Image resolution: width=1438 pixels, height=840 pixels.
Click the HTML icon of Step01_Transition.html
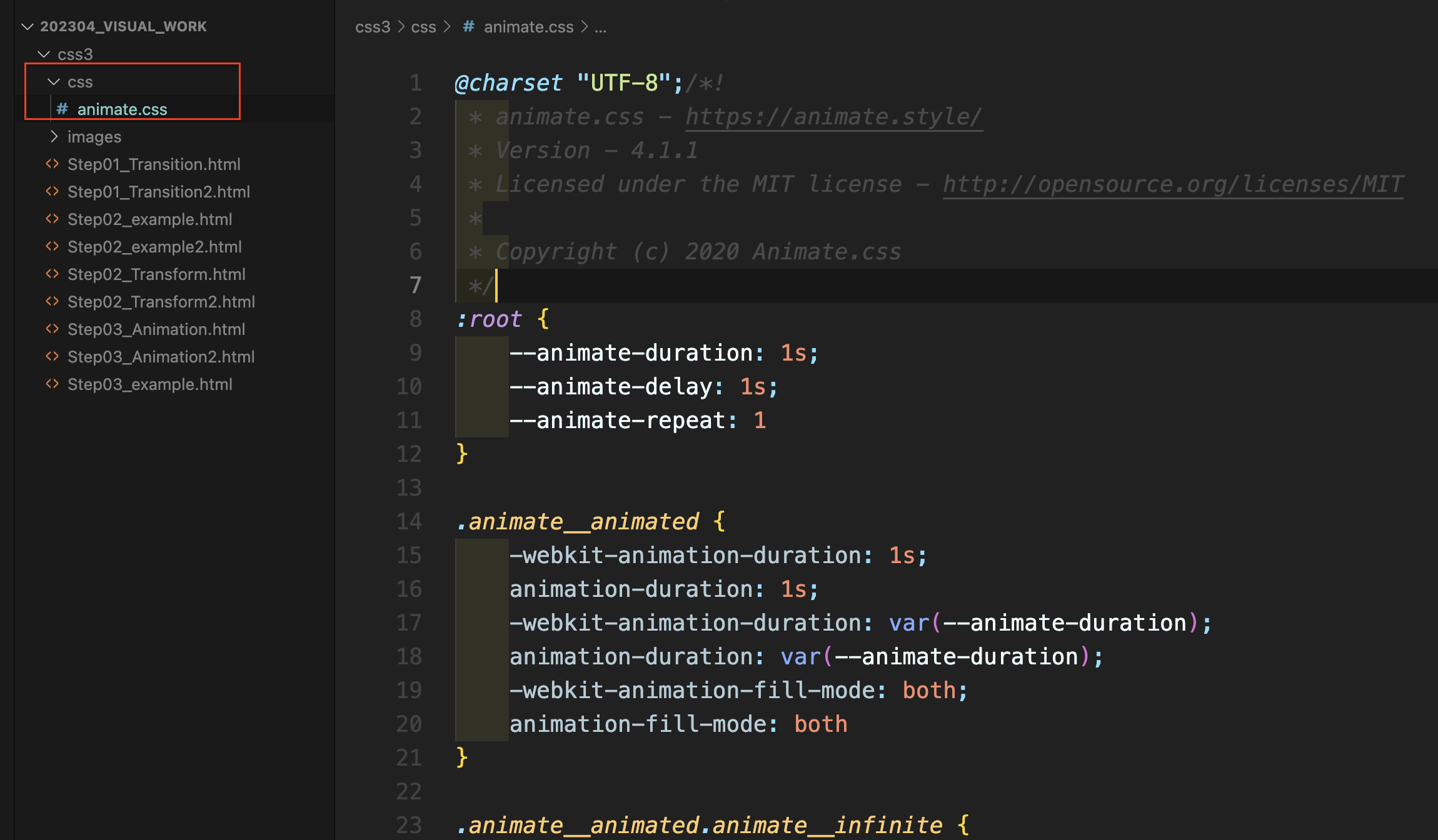53,164
